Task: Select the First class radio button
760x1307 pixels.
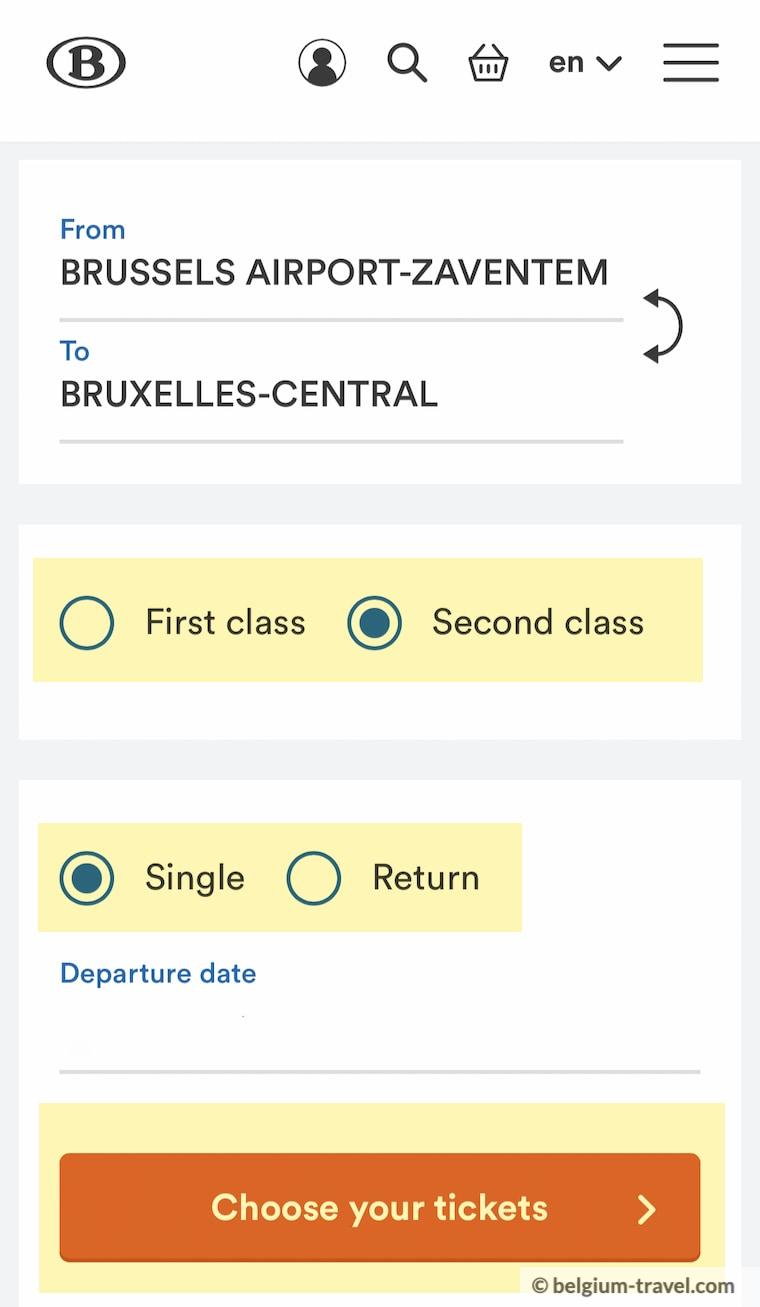Action: click(x=87, y=621)
